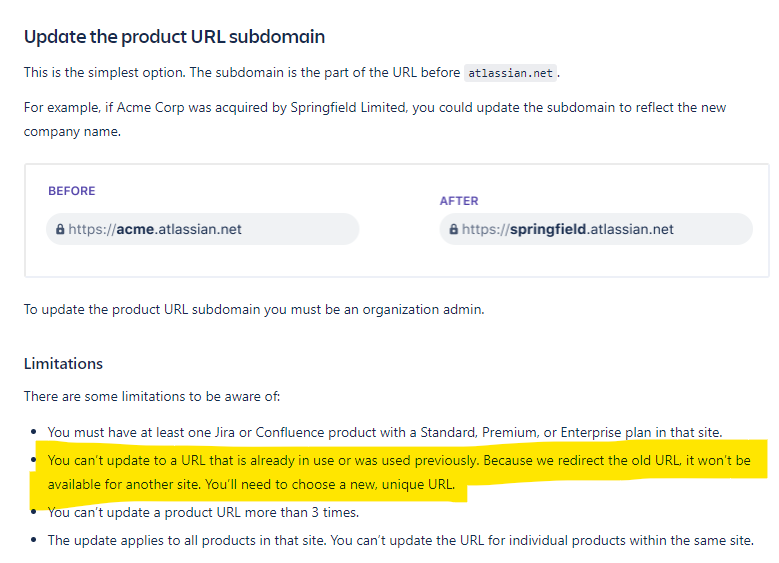
Task: Click the atlassian.net inline code snippet
Action: click(x=510, y=73)
